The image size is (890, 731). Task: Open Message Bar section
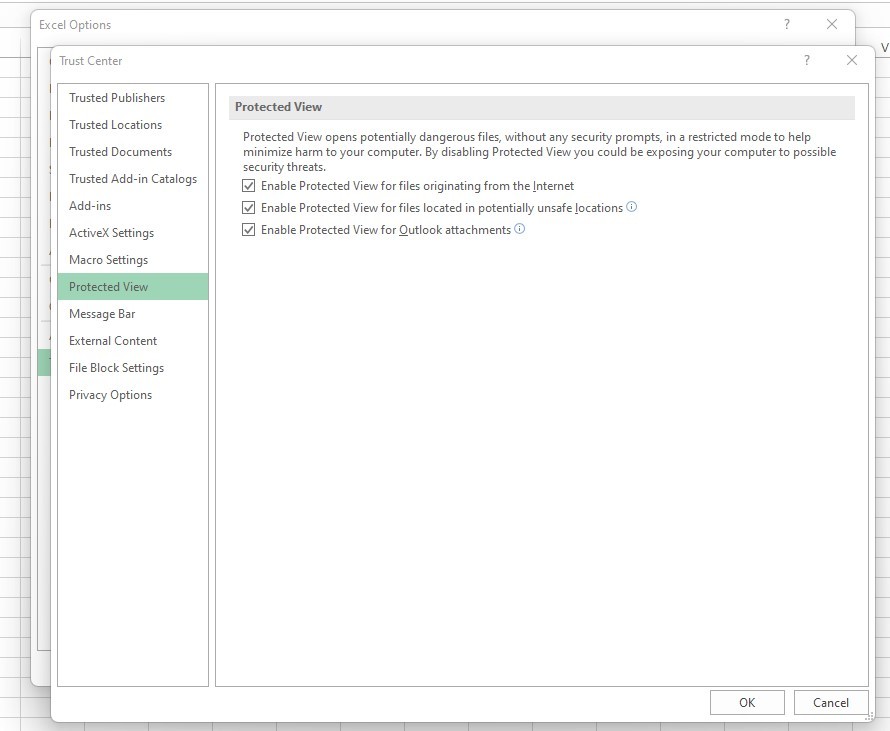(x=133, y=314)
